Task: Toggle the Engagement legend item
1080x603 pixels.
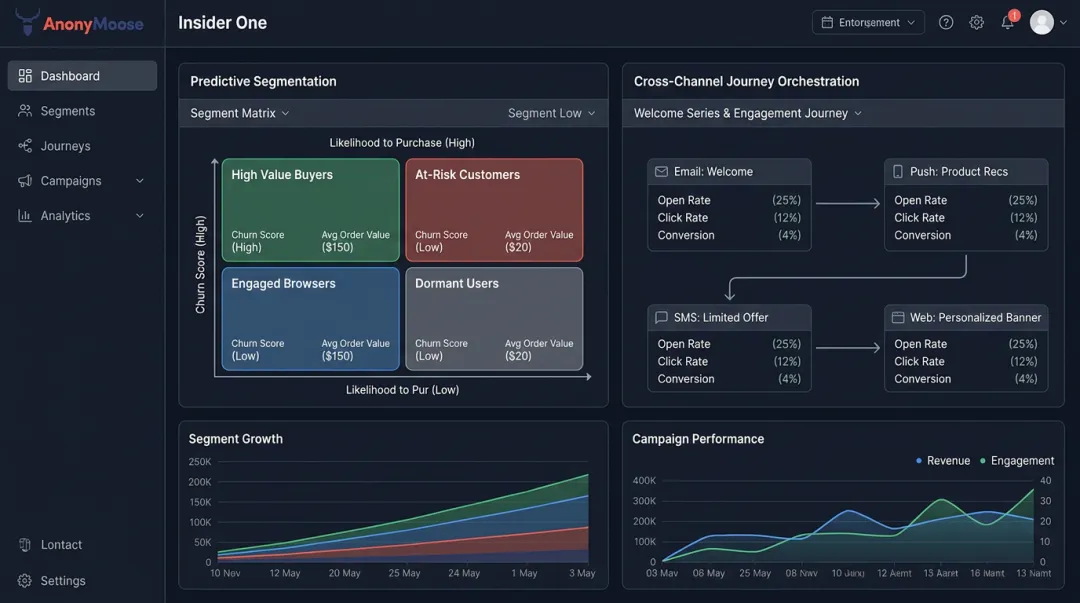Action: pyautogui.click(x=1017, y=460)
